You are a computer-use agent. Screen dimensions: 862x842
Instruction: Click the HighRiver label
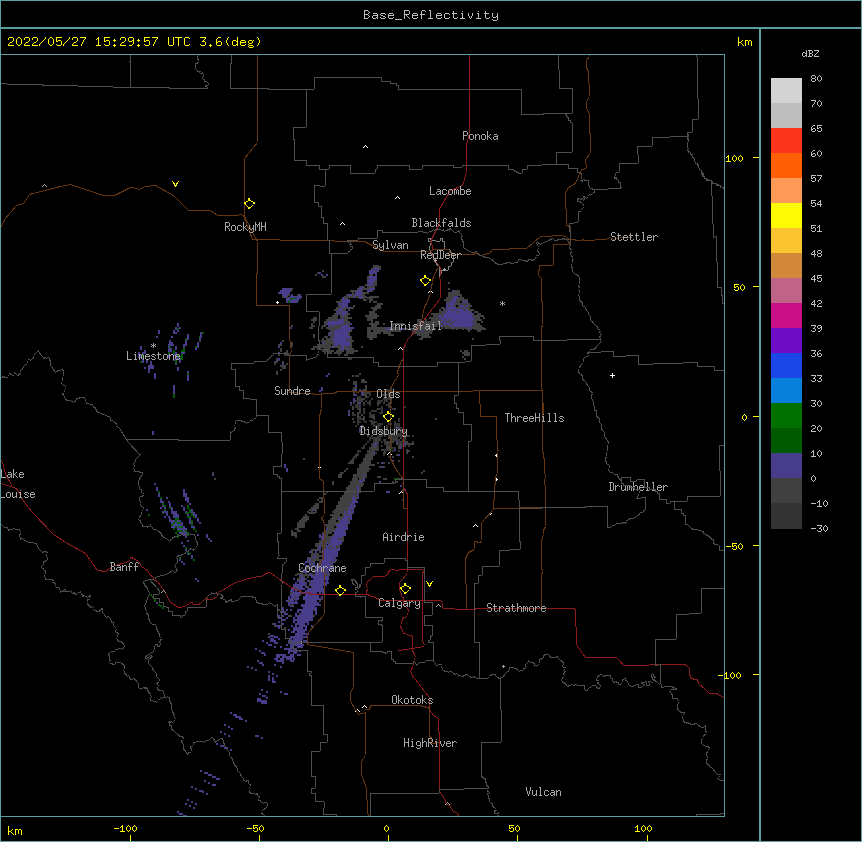(430, 743)
